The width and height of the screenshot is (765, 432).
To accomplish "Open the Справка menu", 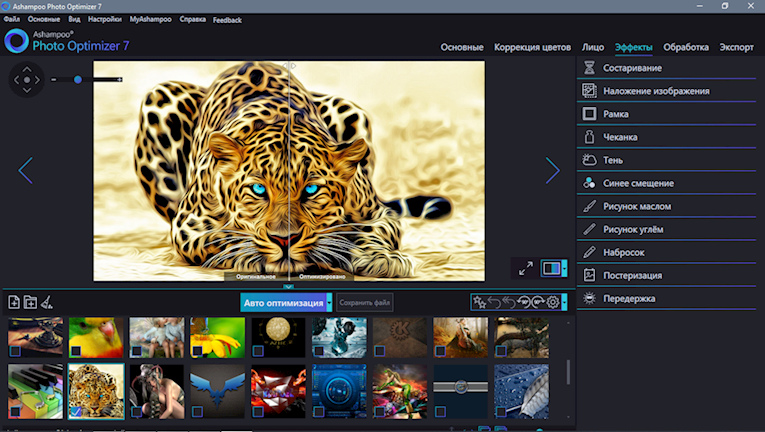I will 192,20.
